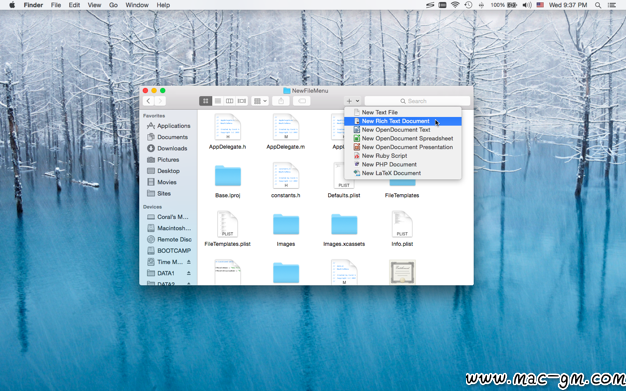
Task: Eject the DATA1 volume
Action: (188, 273)
